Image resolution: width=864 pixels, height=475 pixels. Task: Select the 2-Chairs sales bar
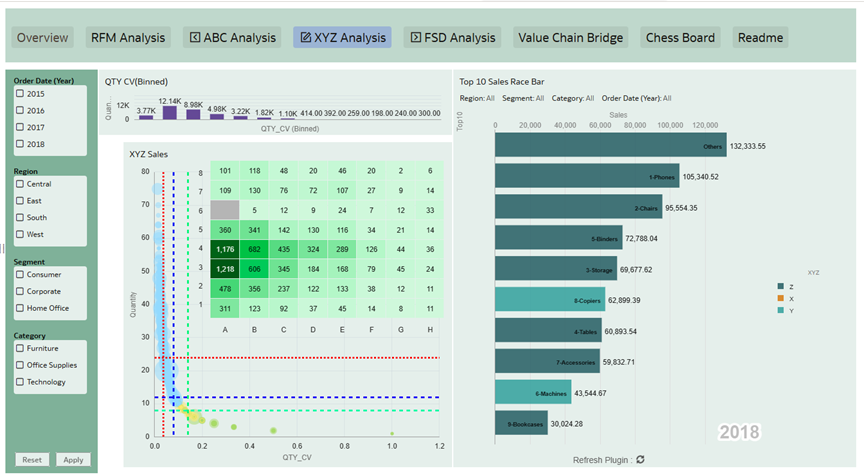[x=579, y=207]
